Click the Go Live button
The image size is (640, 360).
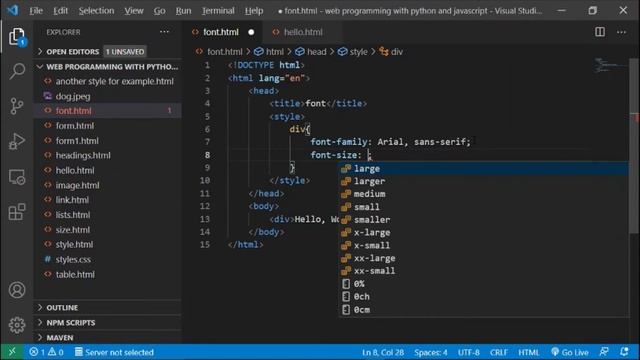pyautogui.click(x=569, y=352)
